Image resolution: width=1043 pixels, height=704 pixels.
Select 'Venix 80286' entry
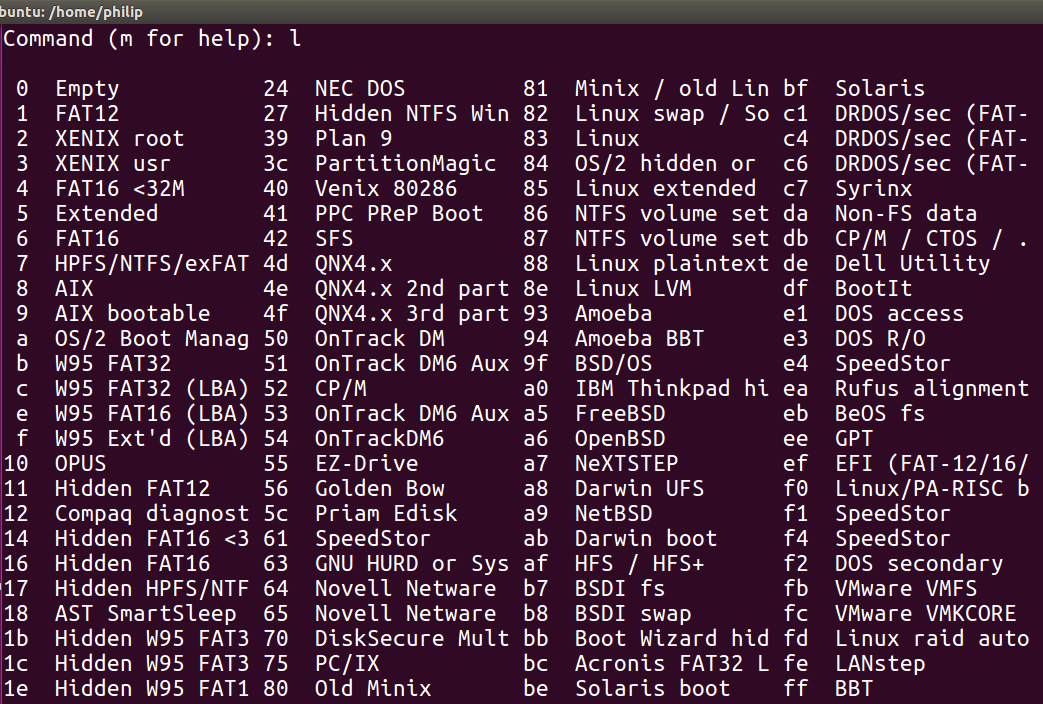click(386, 189)
